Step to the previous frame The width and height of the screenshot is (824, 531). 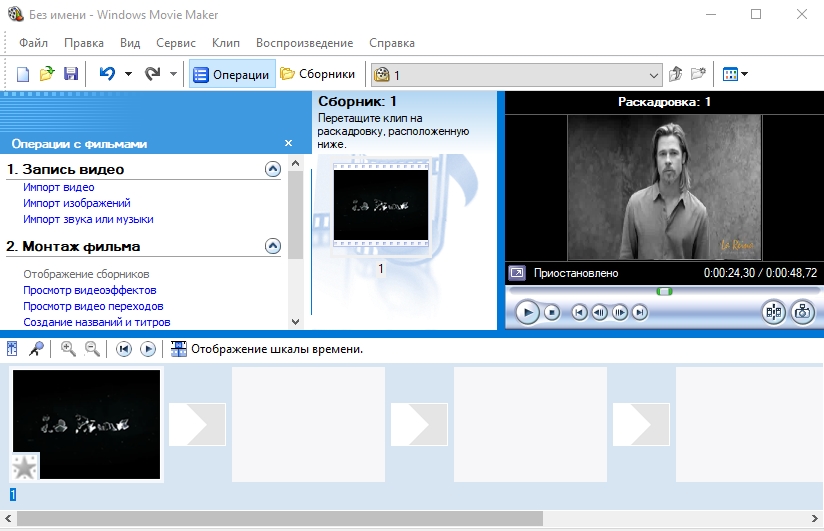[599, 313]
